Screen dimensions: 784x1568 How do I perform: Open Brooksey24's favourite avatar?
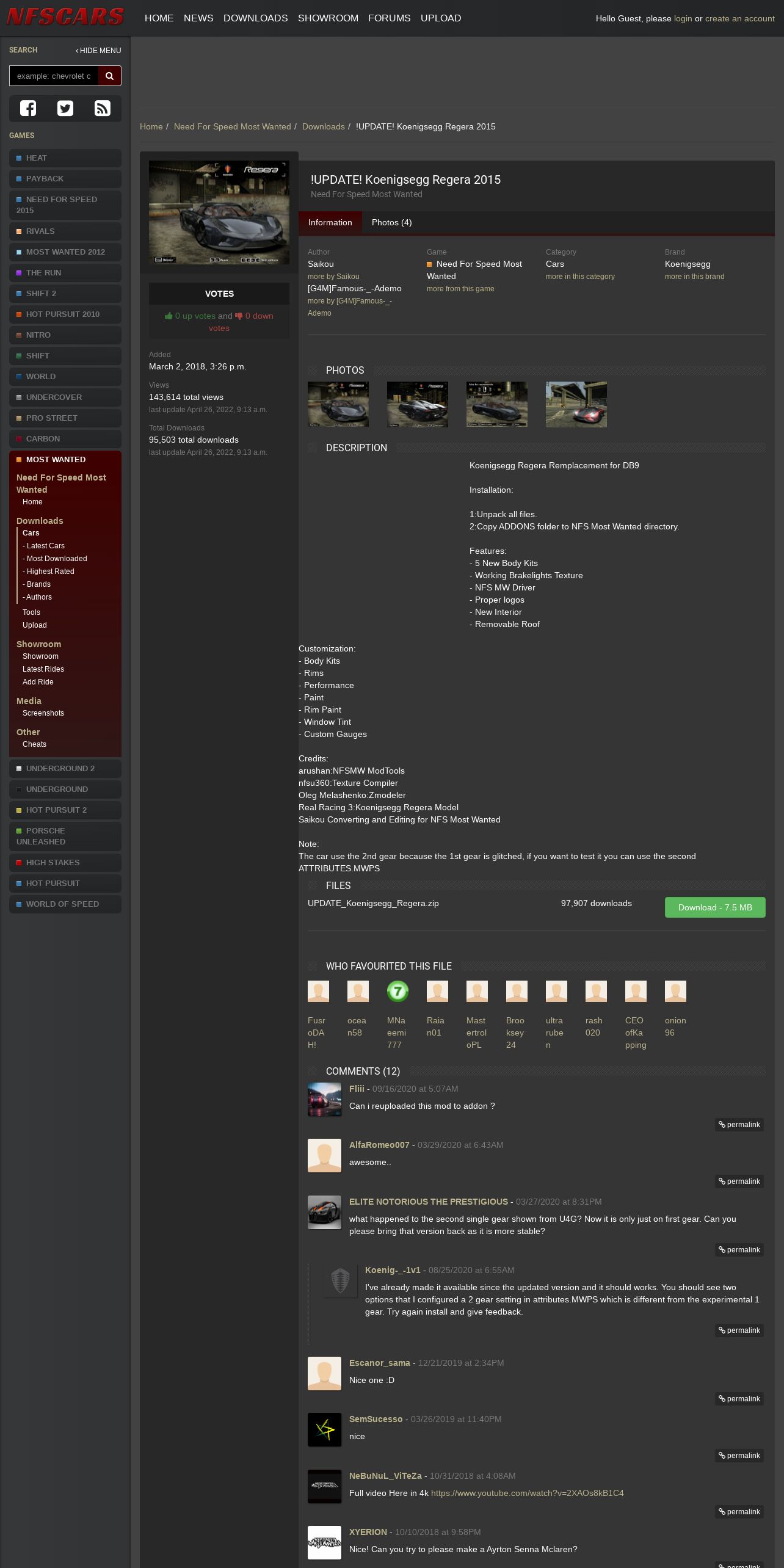coord(517,991)
